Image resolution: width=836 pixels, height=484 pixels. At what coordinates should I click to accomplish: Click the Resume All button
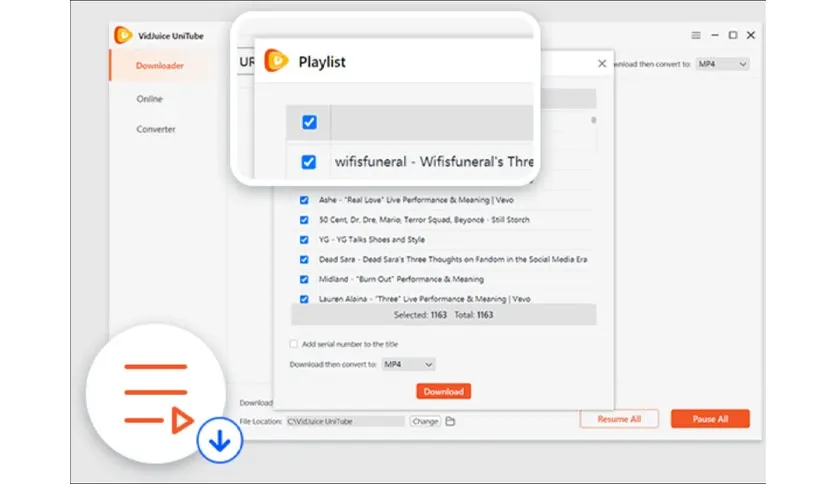tap(619, 419)
